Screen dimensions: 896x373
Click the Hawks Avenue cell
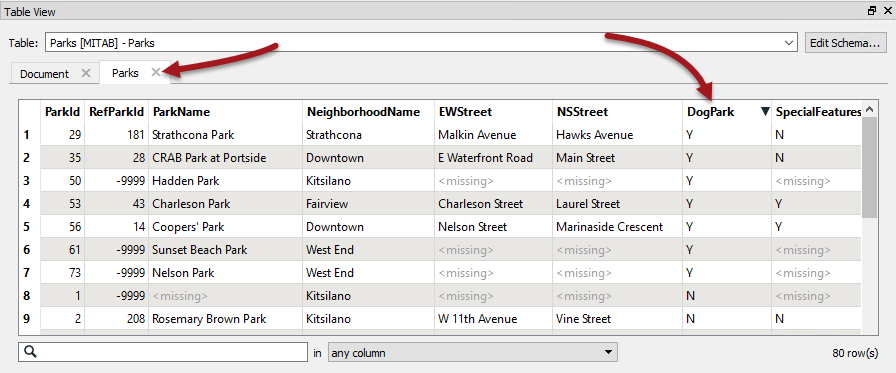618,135
